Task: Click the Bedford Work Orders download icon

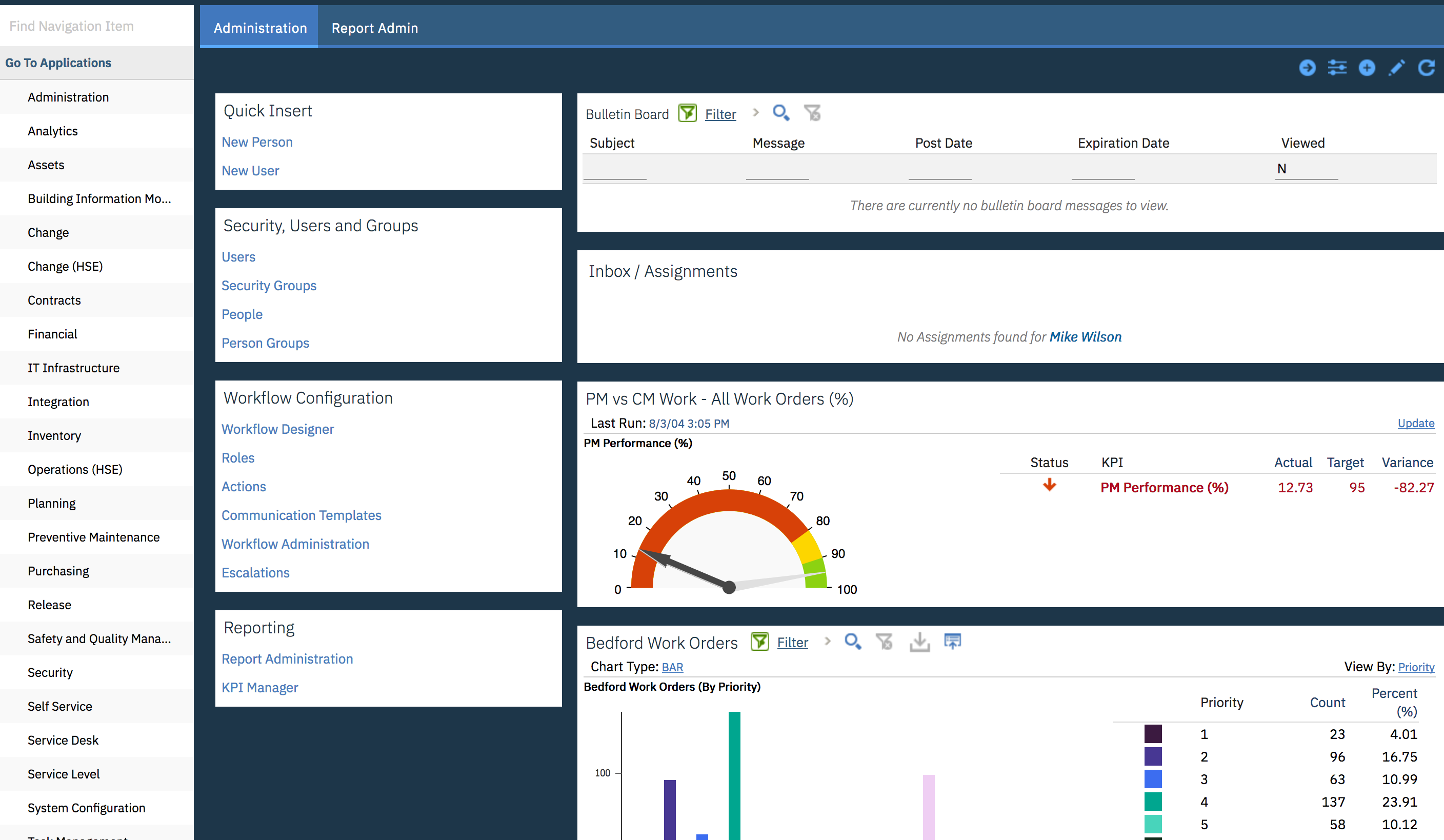Action: [x=919, y=642]
